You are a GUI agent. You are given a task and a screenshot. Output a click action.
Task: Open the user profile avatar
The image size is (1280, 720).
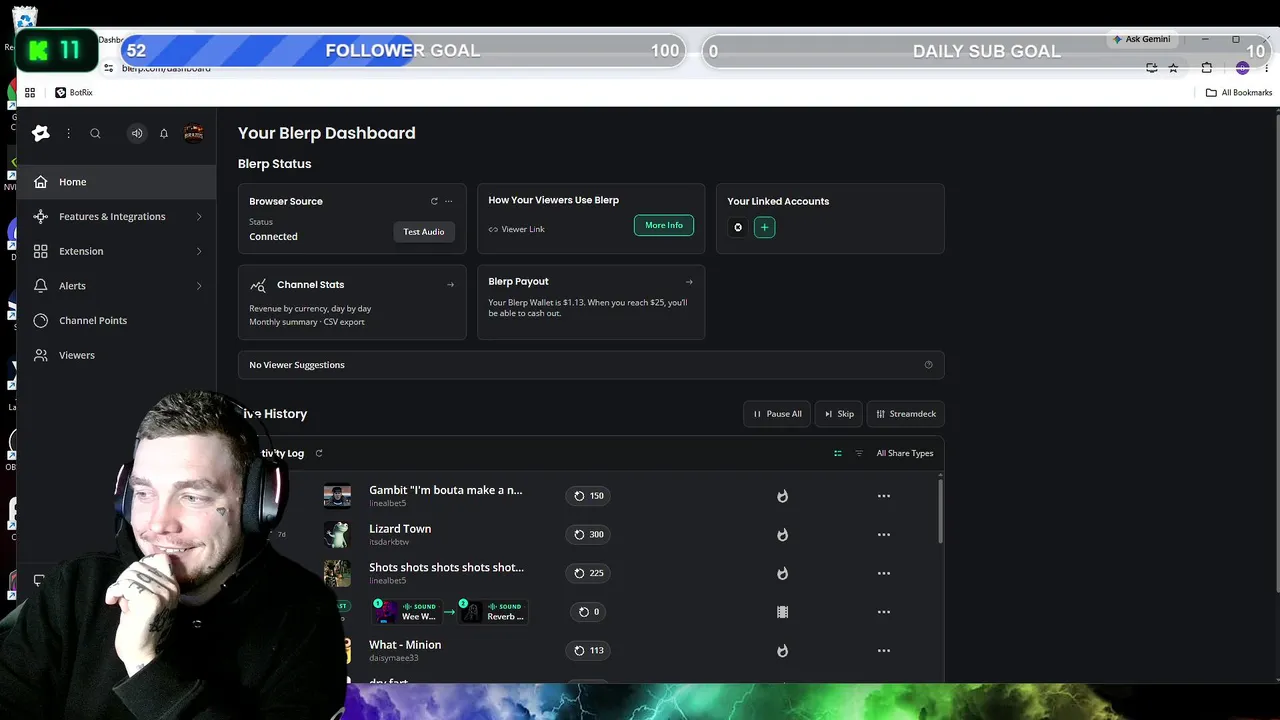(194, 133)
